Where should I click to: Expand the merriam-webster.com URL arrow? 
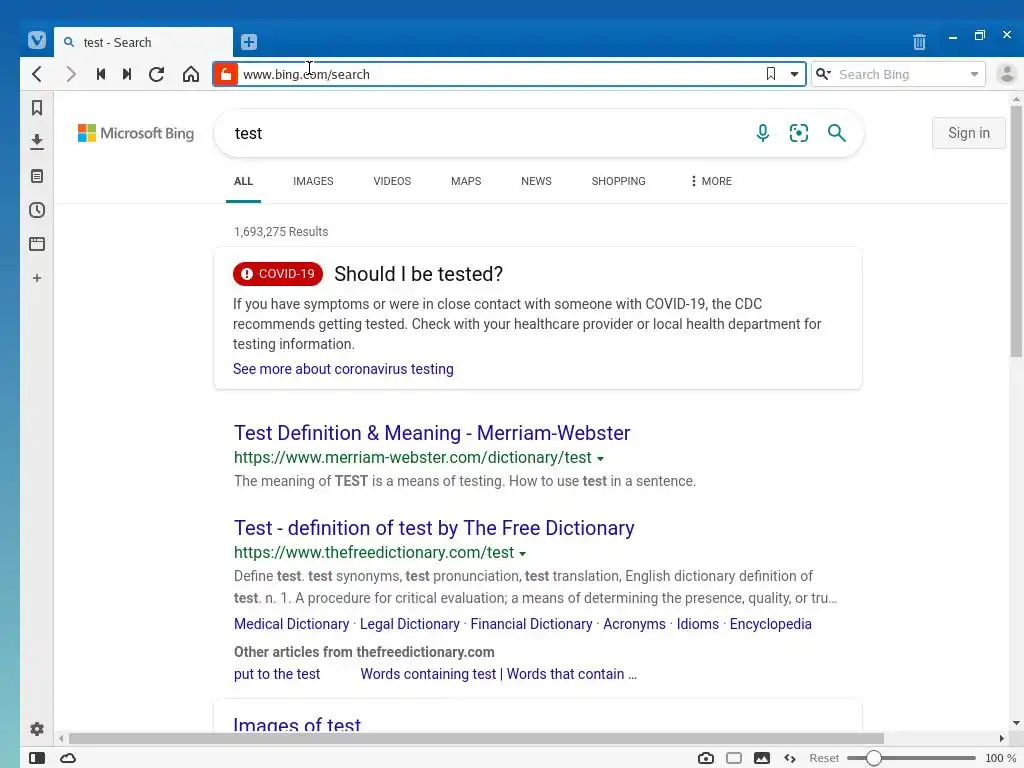(600, 458)
